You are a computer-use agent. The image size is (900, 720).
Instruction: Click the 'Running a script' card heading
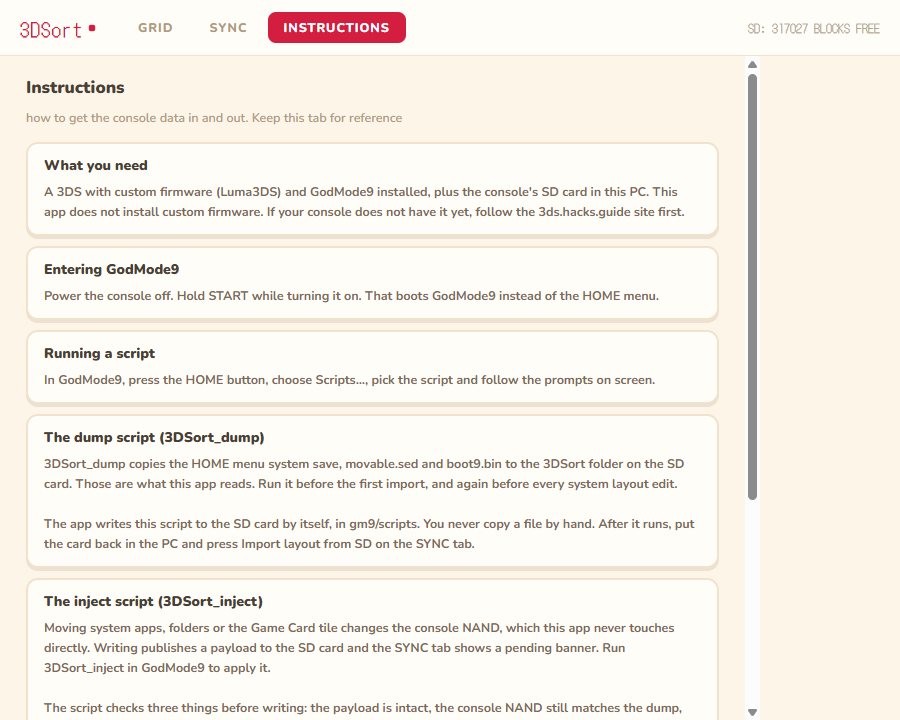pyautogui.click(x=99, y=353)
